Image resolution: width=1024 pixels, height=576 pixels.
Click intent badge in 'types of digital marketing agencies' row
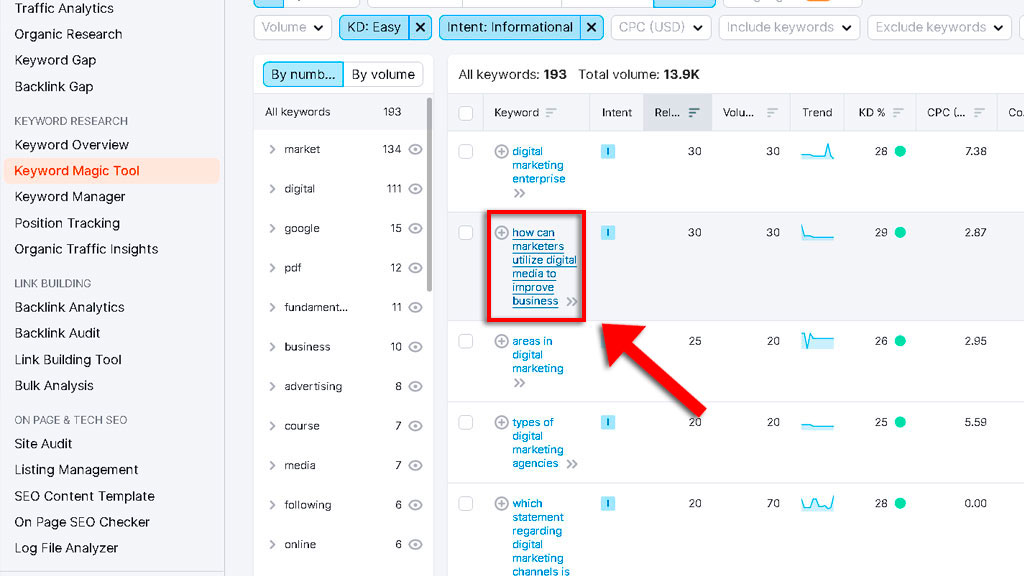[607, 423]
